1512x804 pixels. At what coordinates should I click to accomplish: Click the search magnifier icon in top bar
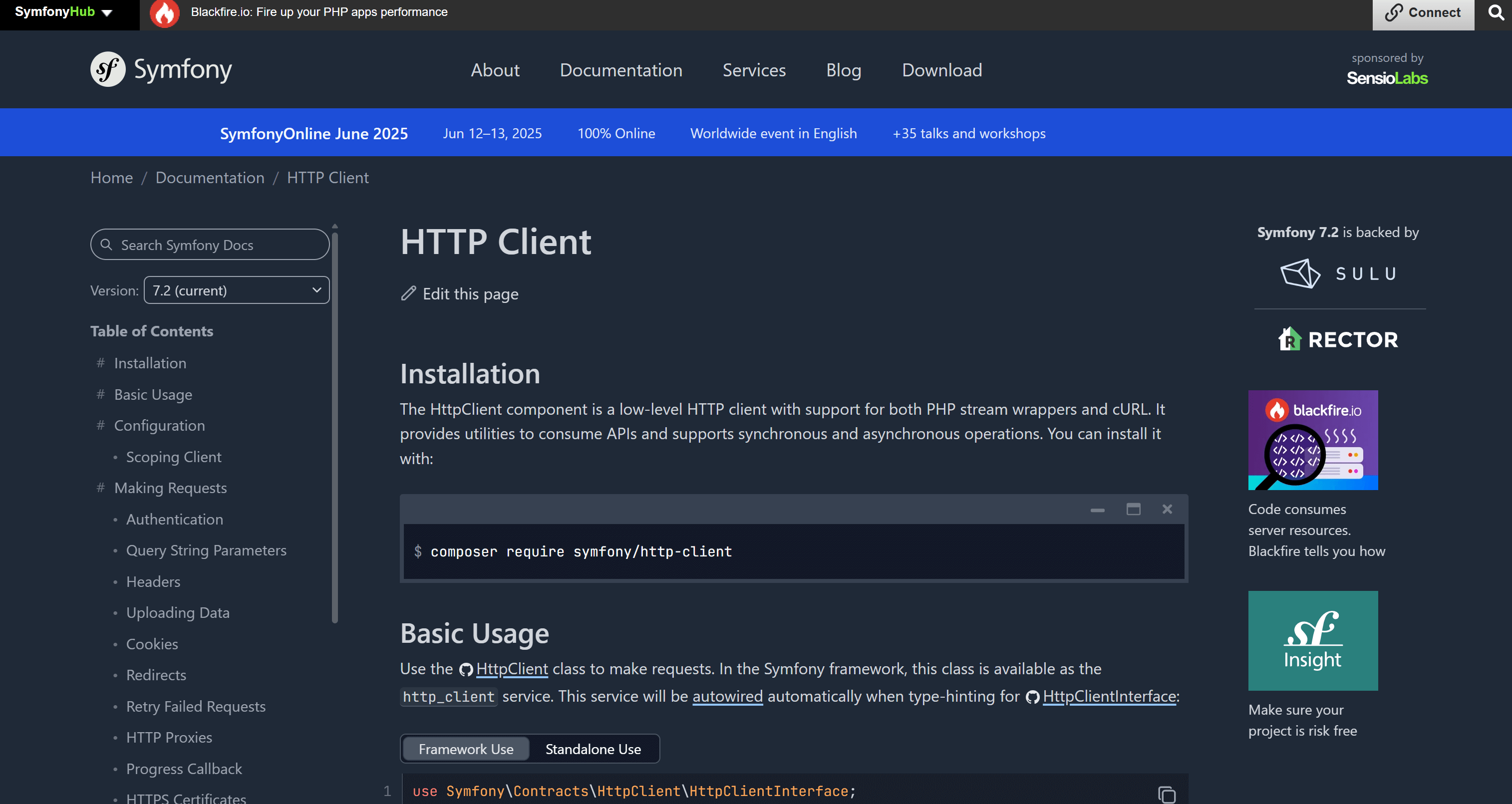[1496, 12]
